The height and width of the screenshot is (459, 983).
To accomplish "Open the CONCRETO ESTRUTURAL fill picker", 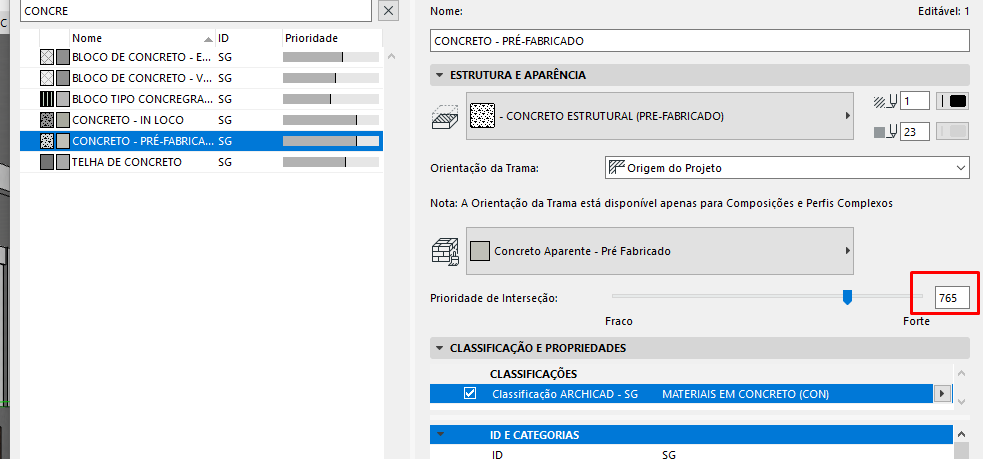I will 659,116.
